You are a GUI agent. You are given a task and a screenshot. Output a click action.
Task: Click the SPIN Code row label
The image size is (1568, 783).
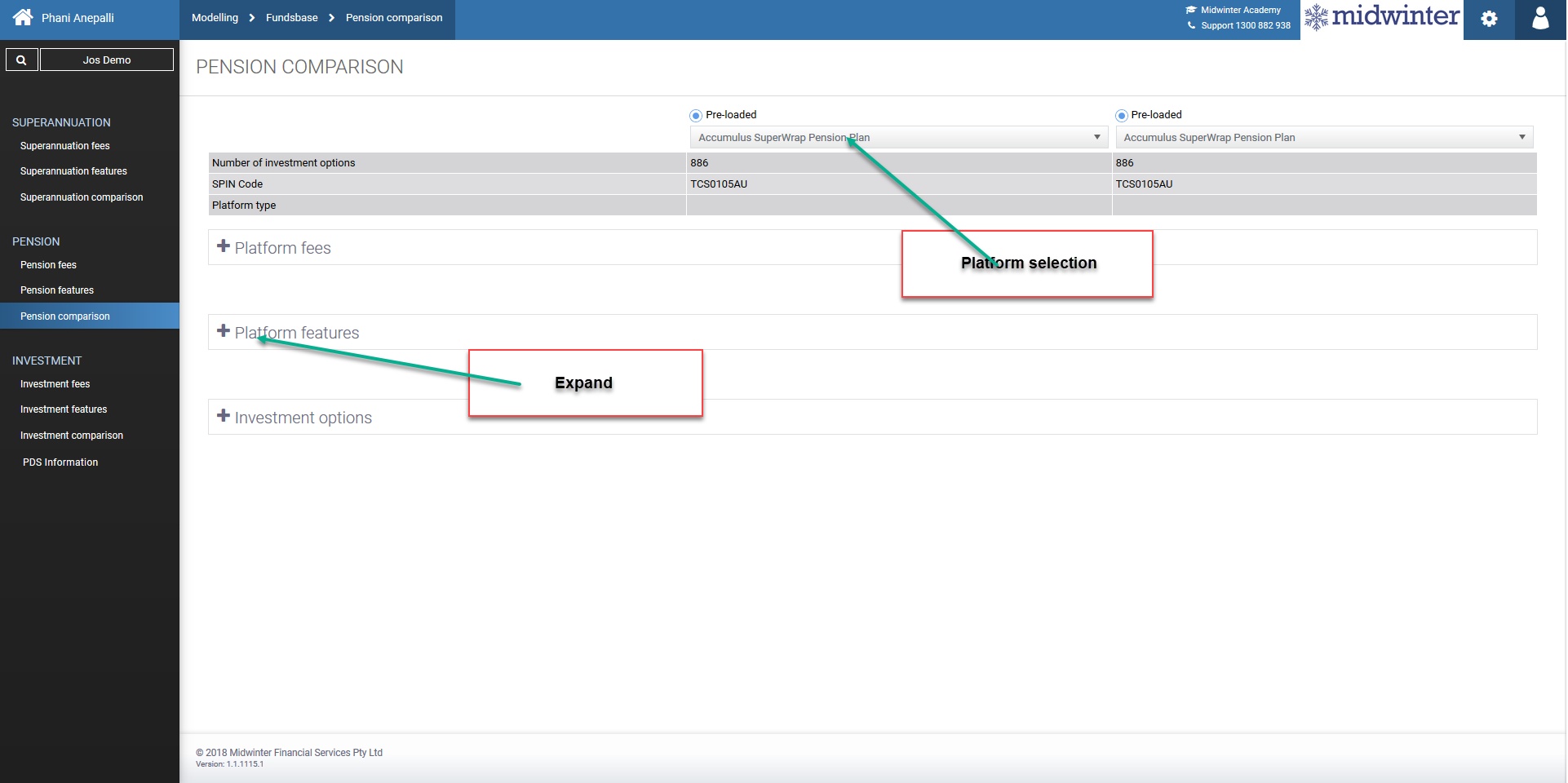pyautogui.click(x=237, y=184)
